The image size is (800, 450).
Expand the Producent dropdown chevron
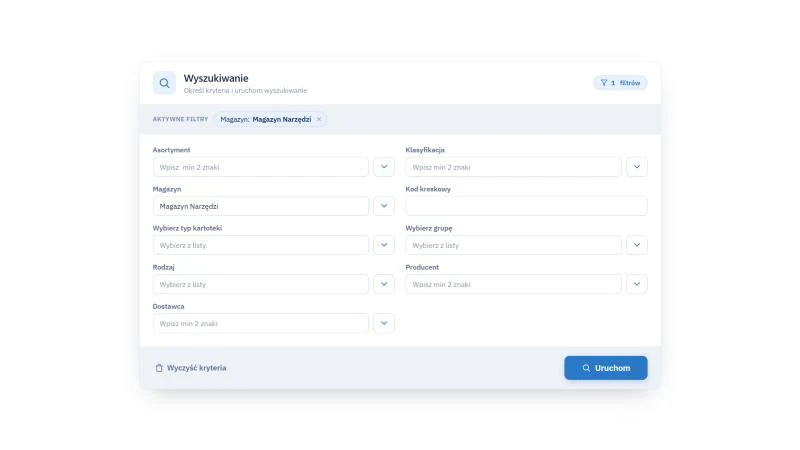click(637, 284)
